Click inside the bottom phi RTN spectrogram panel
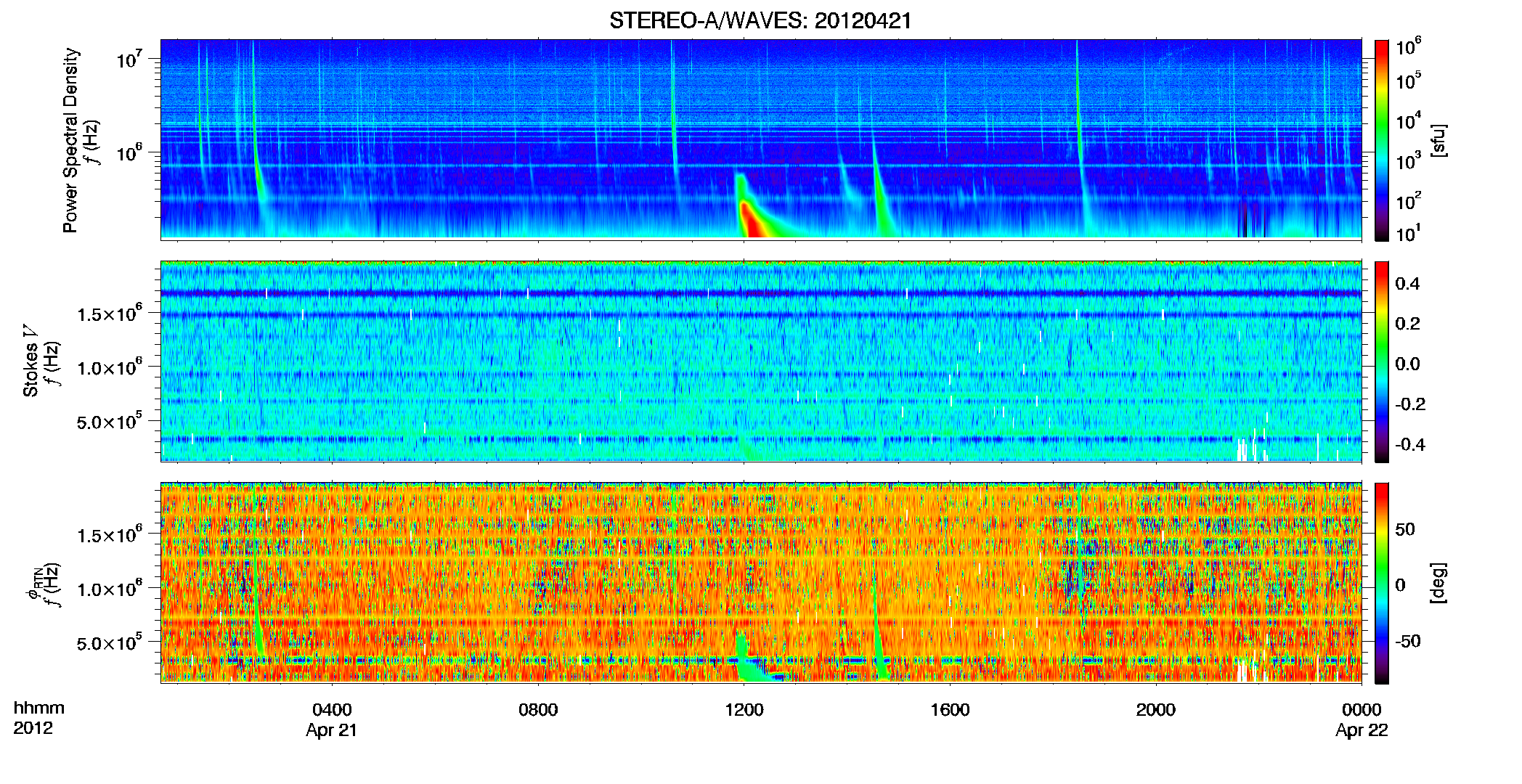 (x=761, y=582)
